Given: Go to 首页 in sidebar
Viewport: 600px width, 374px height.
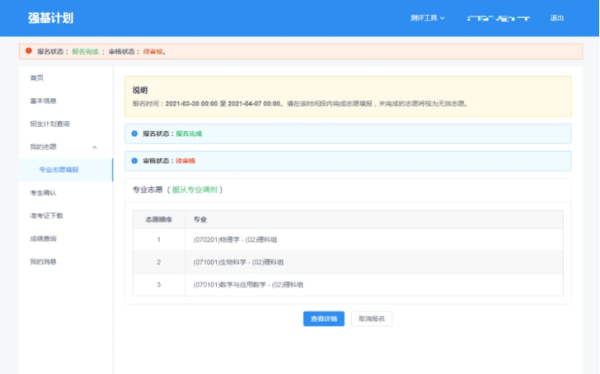Looking at the screenshot, I should pos(37,78).
